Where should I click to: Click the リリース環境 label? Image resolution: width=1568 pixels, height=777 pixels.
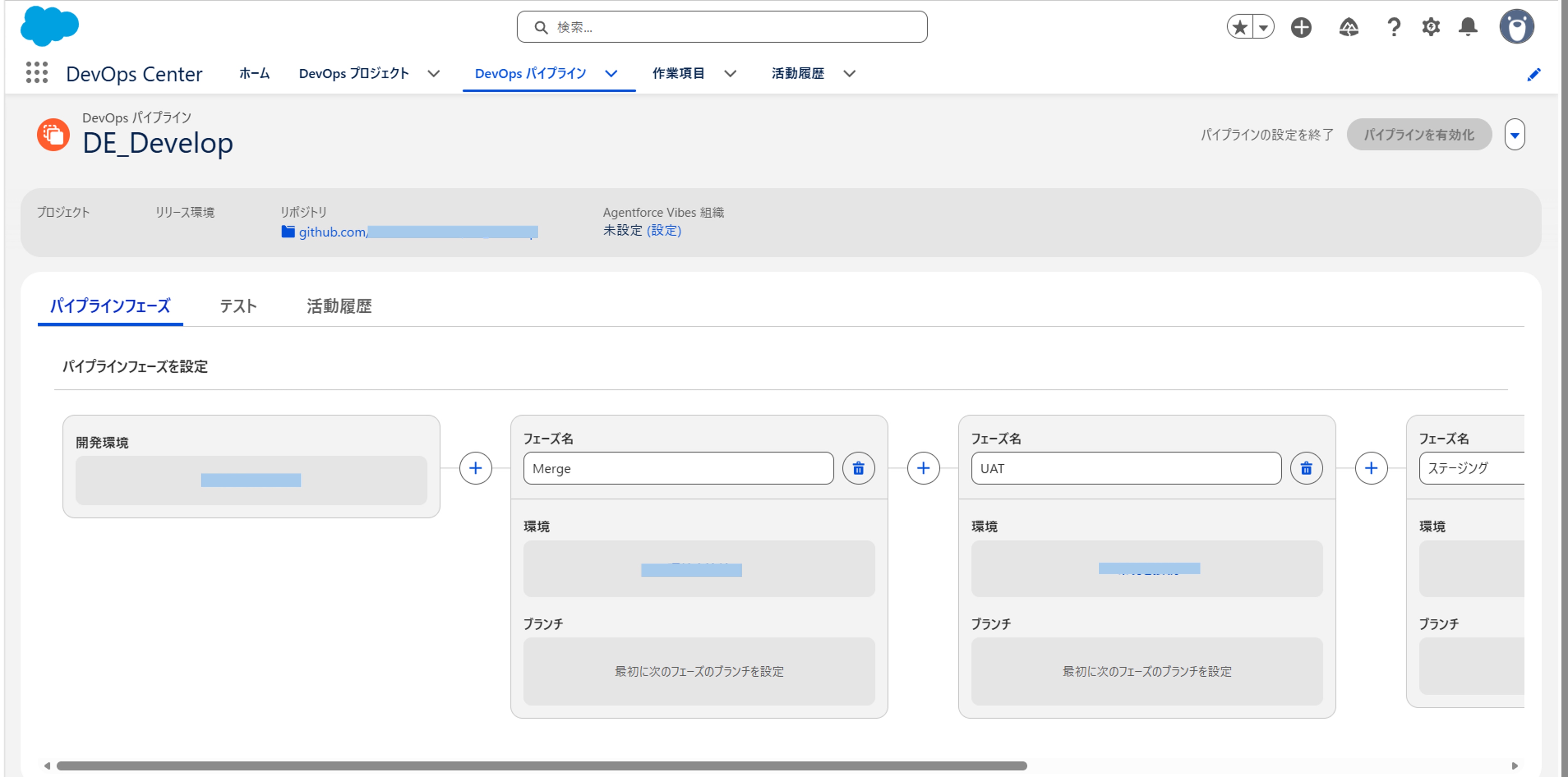tap(184, 212)
